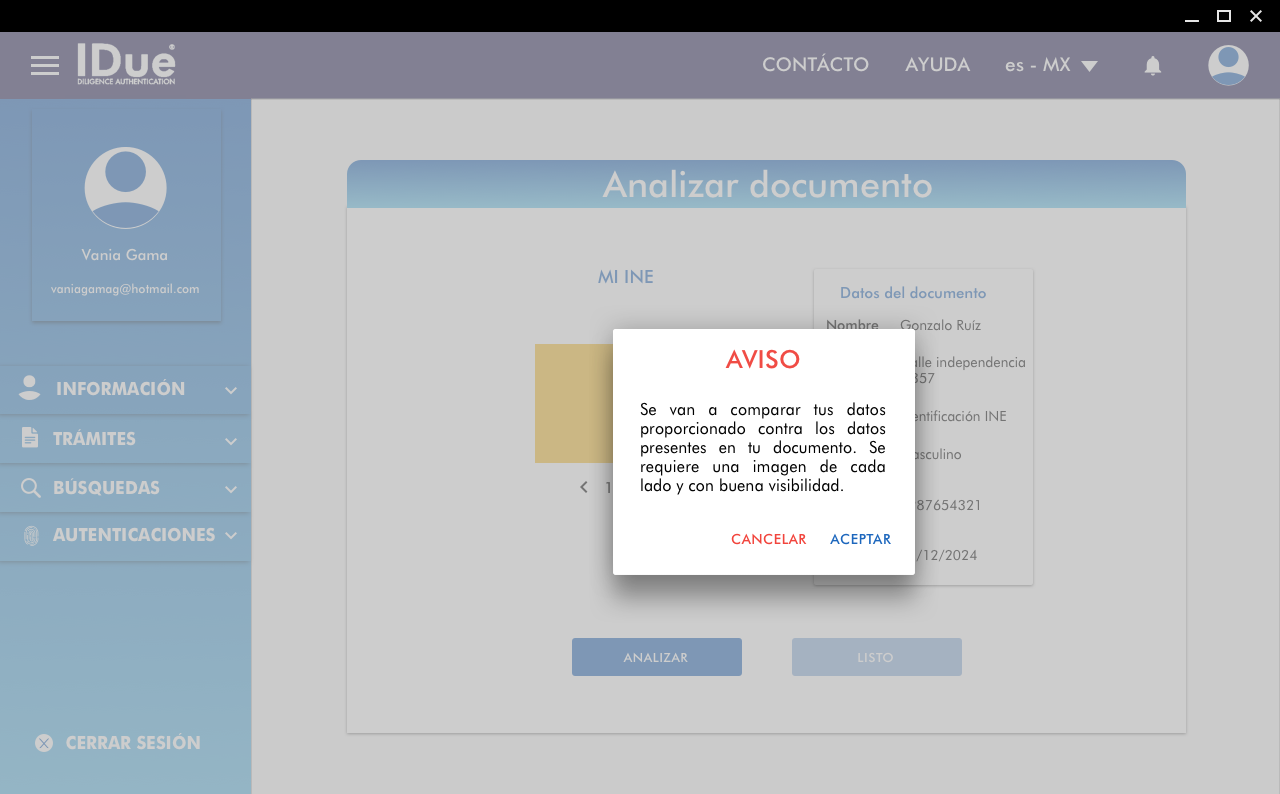The width and height of the screenshot is (1280, 794).
Task: Open the AYUDA menu item
Action: [937, 65]
